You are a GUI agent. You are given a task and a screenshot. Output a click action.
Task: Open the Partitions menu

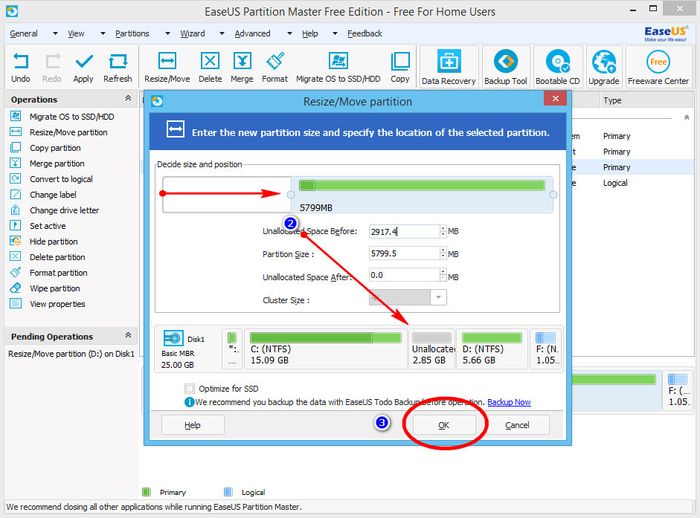[132, 33]
